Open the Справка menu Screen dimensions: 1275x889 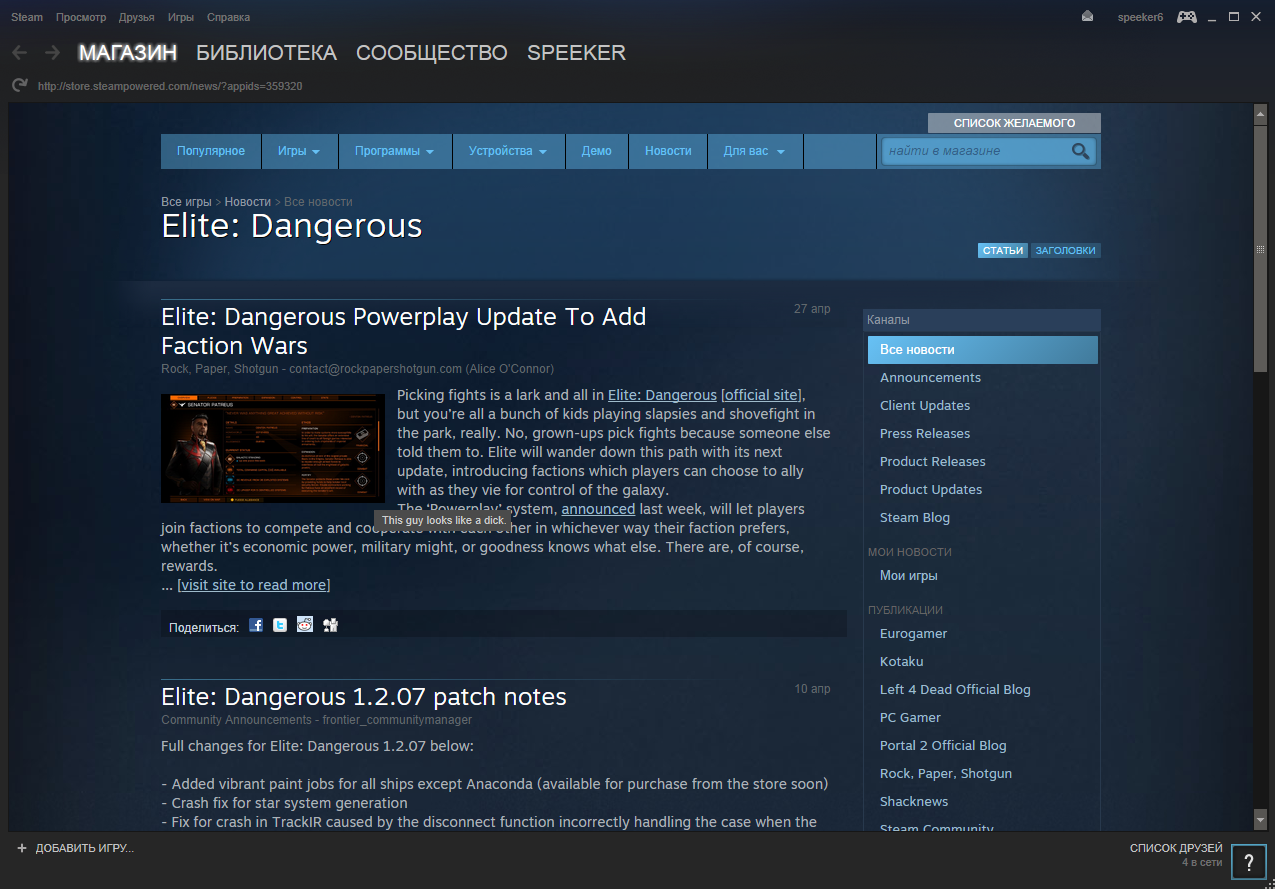pos(229,17)
